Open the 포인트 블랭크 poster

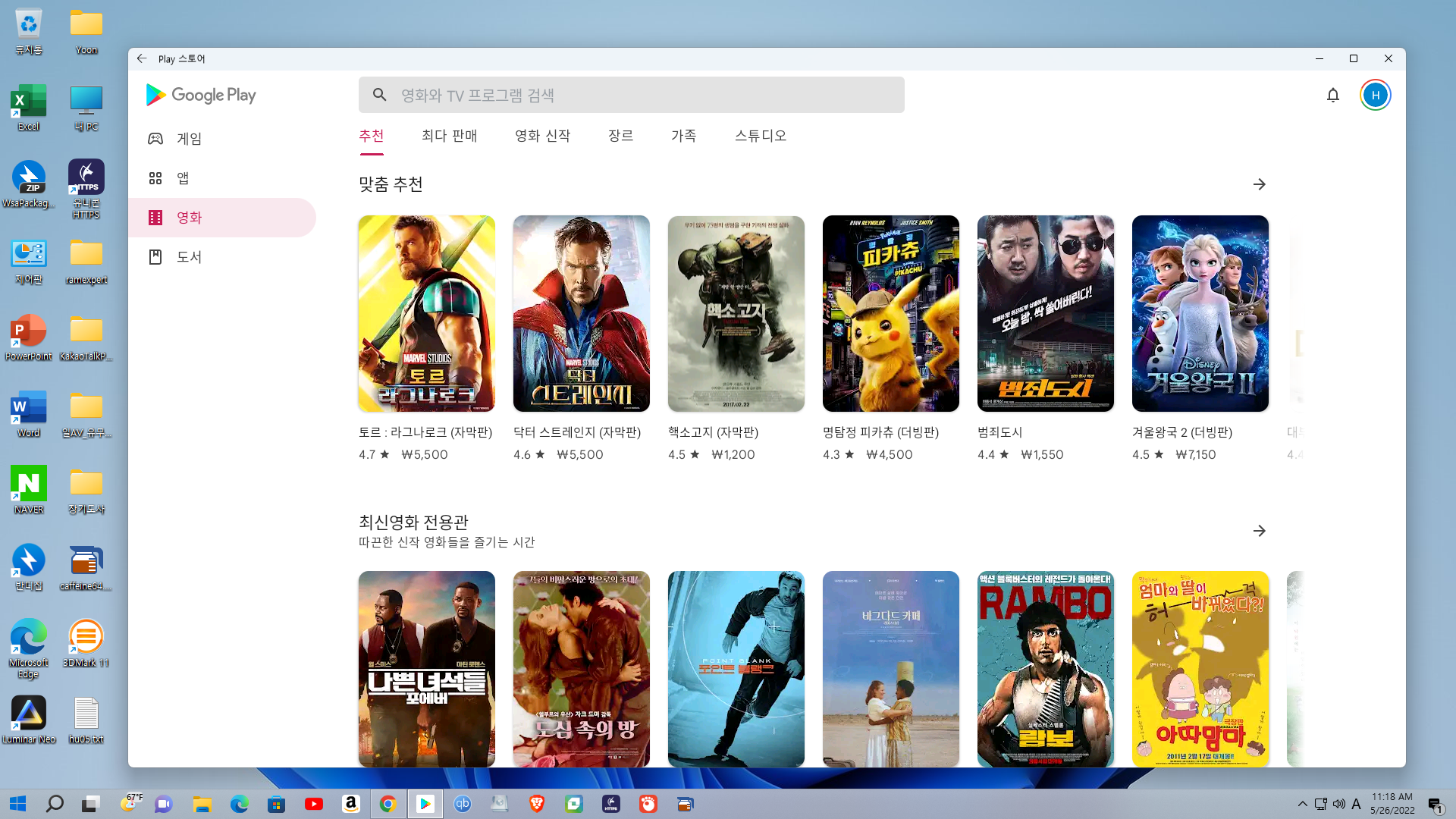736,669
